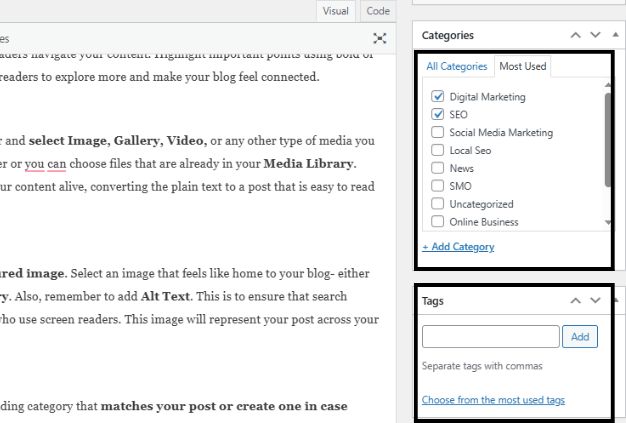The height and width of the screenshot is (423, 626).
Task: Open the Add Category link
Action: (x=458, y=247)
